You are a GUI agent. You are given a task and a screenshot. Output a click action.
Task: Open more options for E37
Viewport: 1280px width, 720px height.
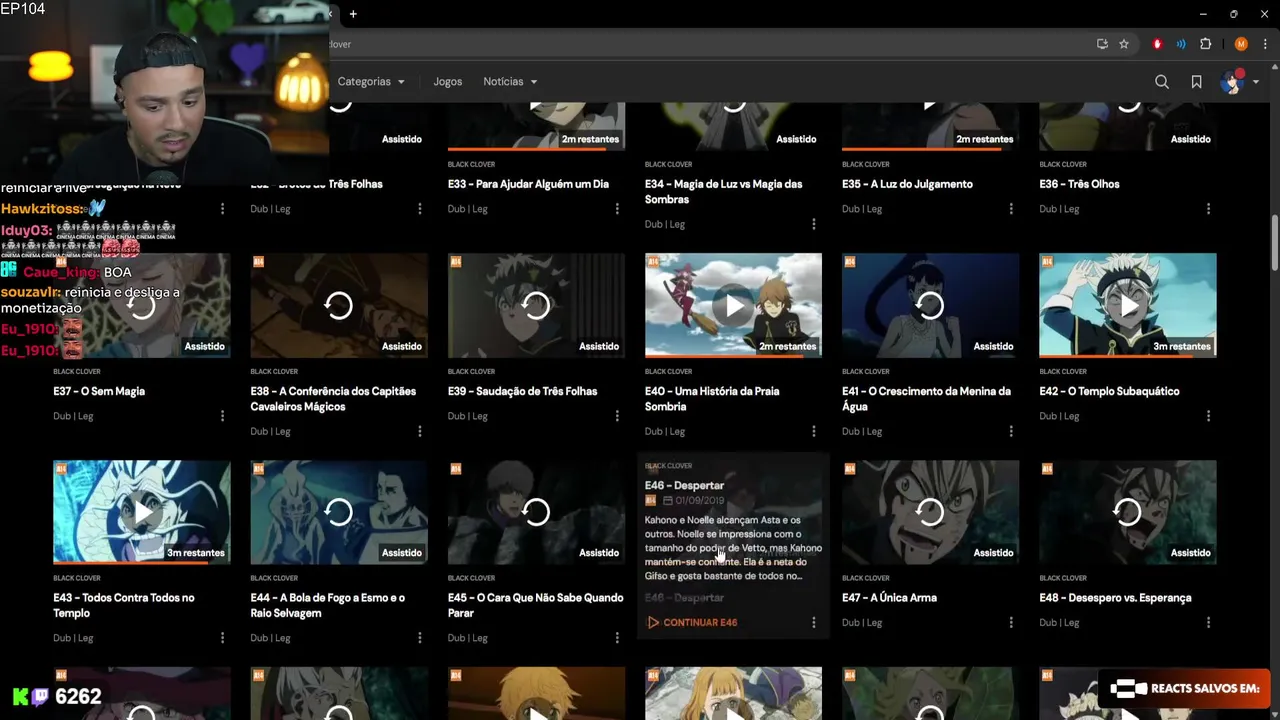tap(222, 416)
